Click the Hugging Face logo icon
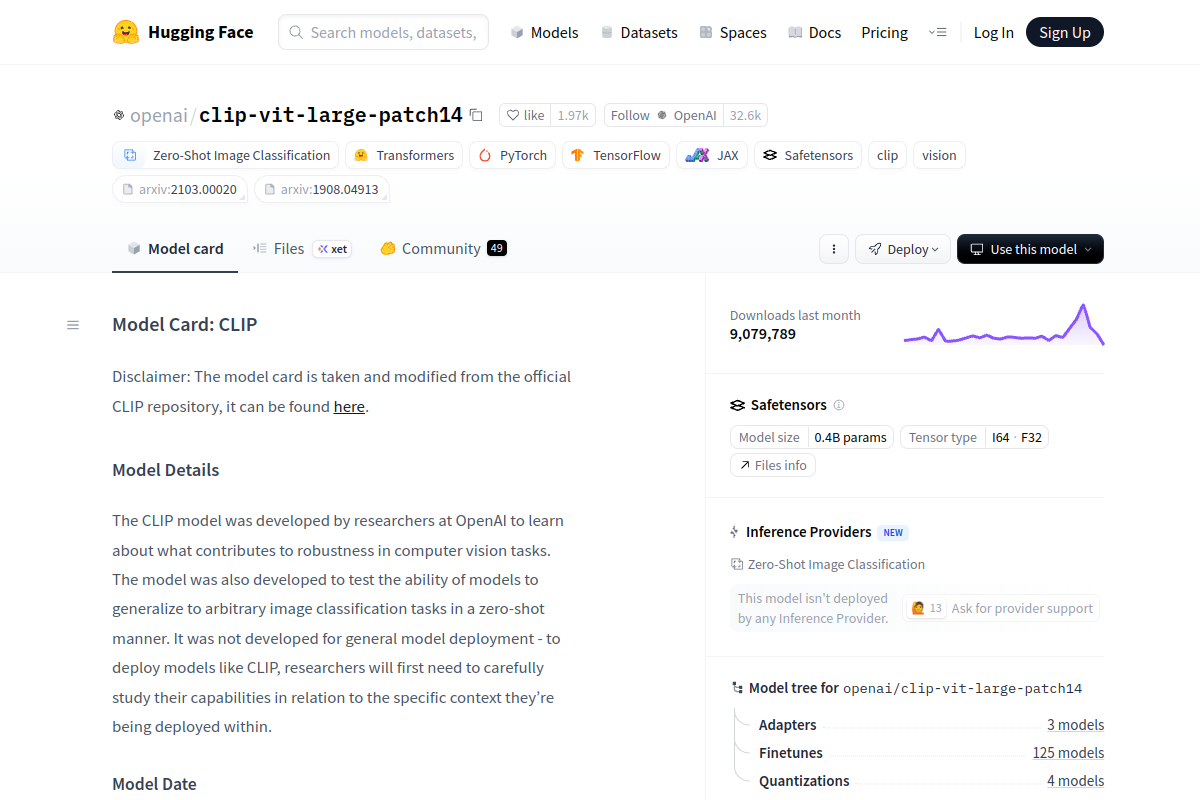Image resolution: width=1200 pixels, height=800 pixels. (126, 32)
